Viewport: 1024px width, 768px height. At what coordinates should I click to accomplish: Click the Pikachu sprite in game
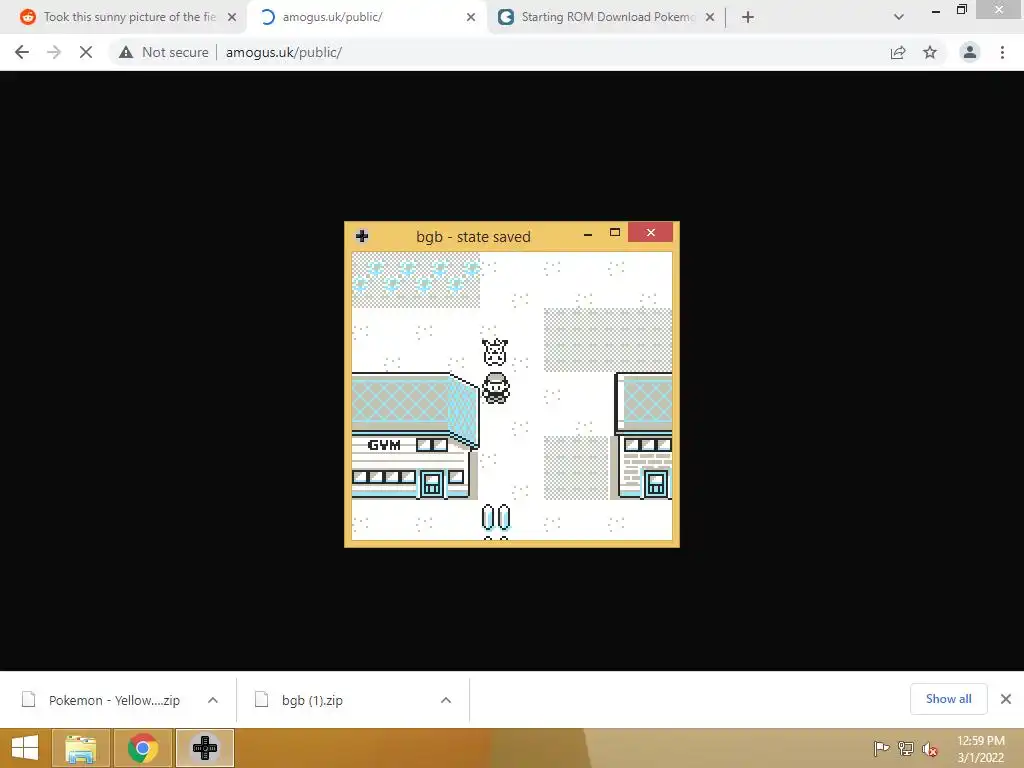(495, 352)
